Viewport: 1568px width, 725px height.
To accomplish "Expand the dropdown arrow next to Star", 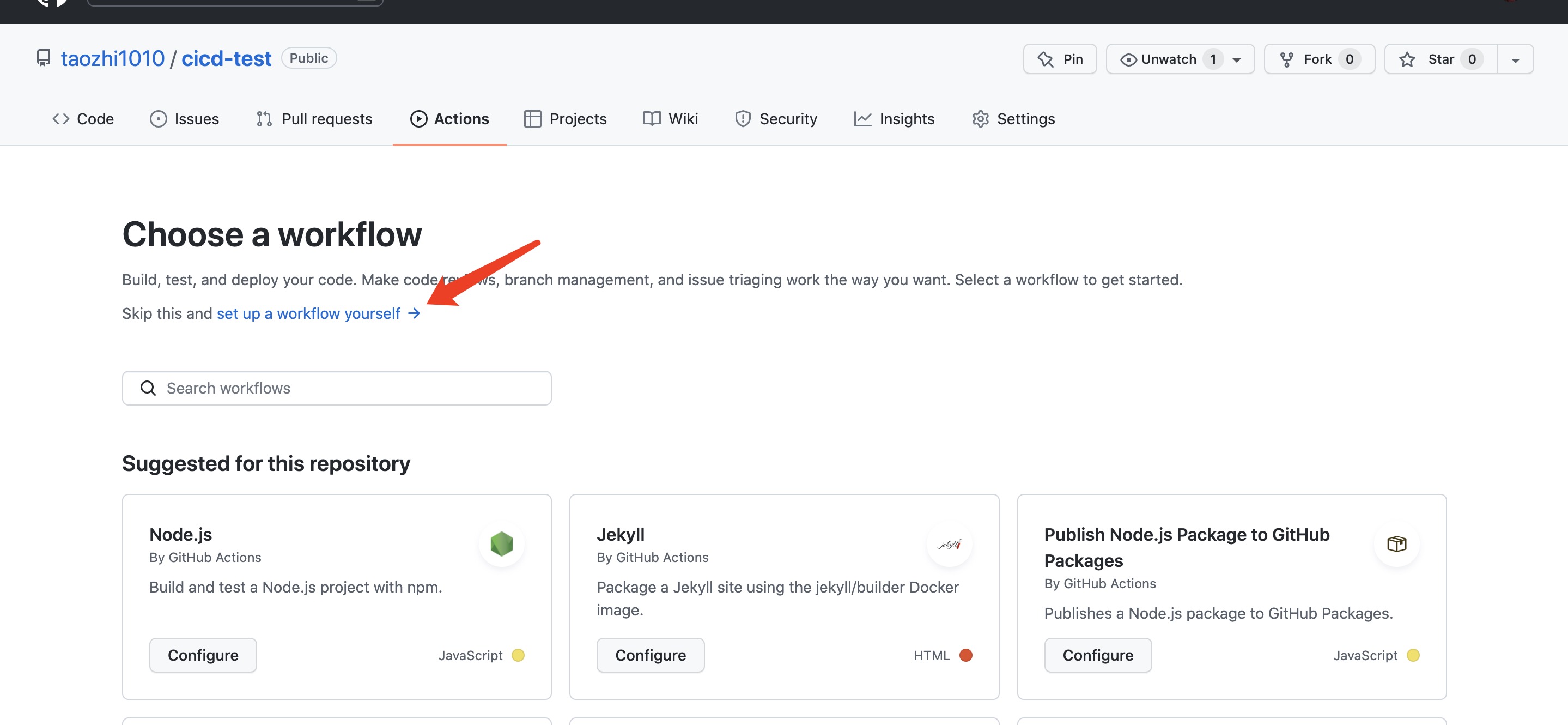I will point(1515,60).
